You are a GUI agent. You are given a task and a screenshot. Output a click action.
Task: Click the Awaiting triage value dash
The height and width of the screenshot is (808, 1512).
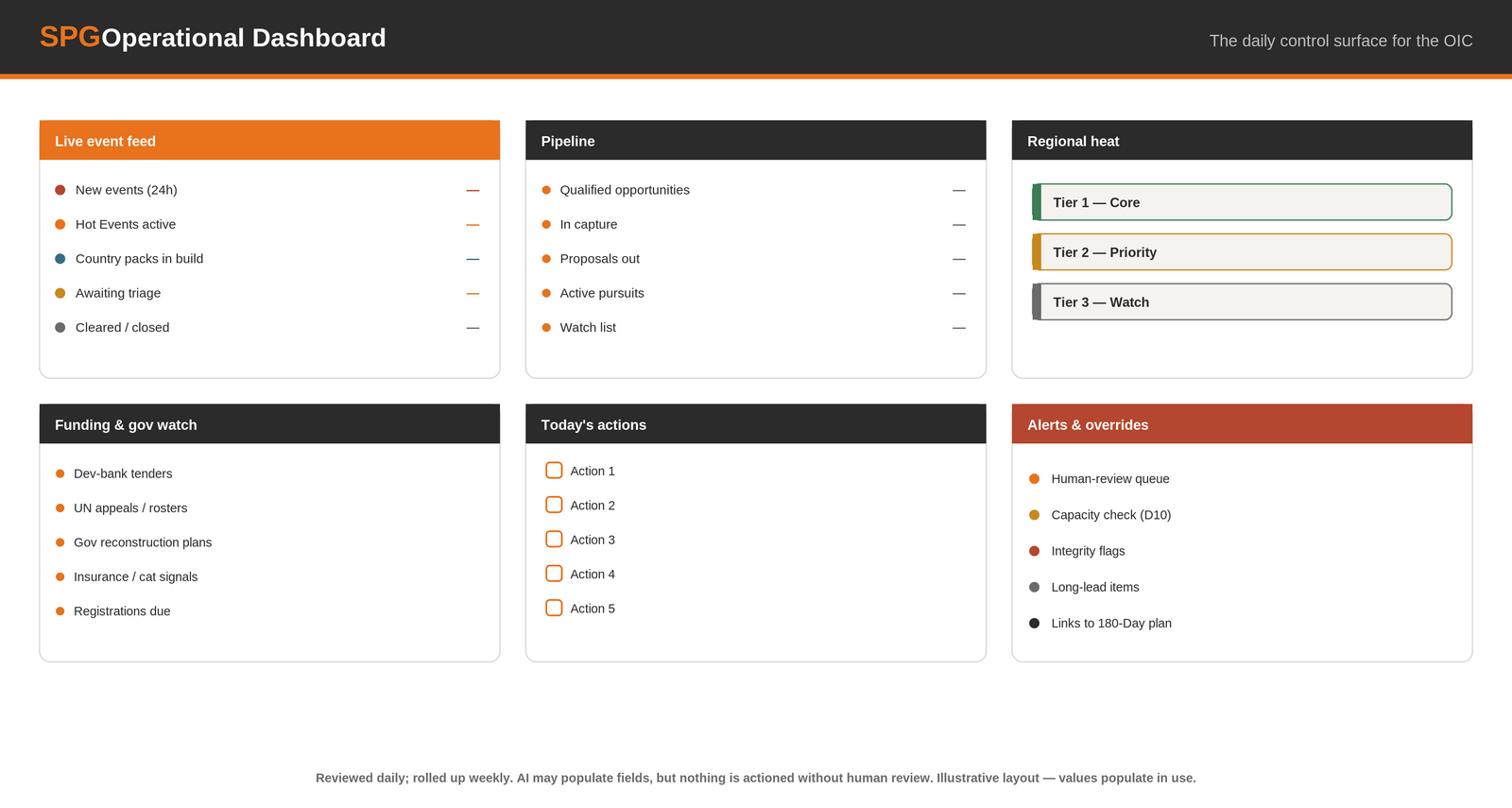(x=472, y=293)
